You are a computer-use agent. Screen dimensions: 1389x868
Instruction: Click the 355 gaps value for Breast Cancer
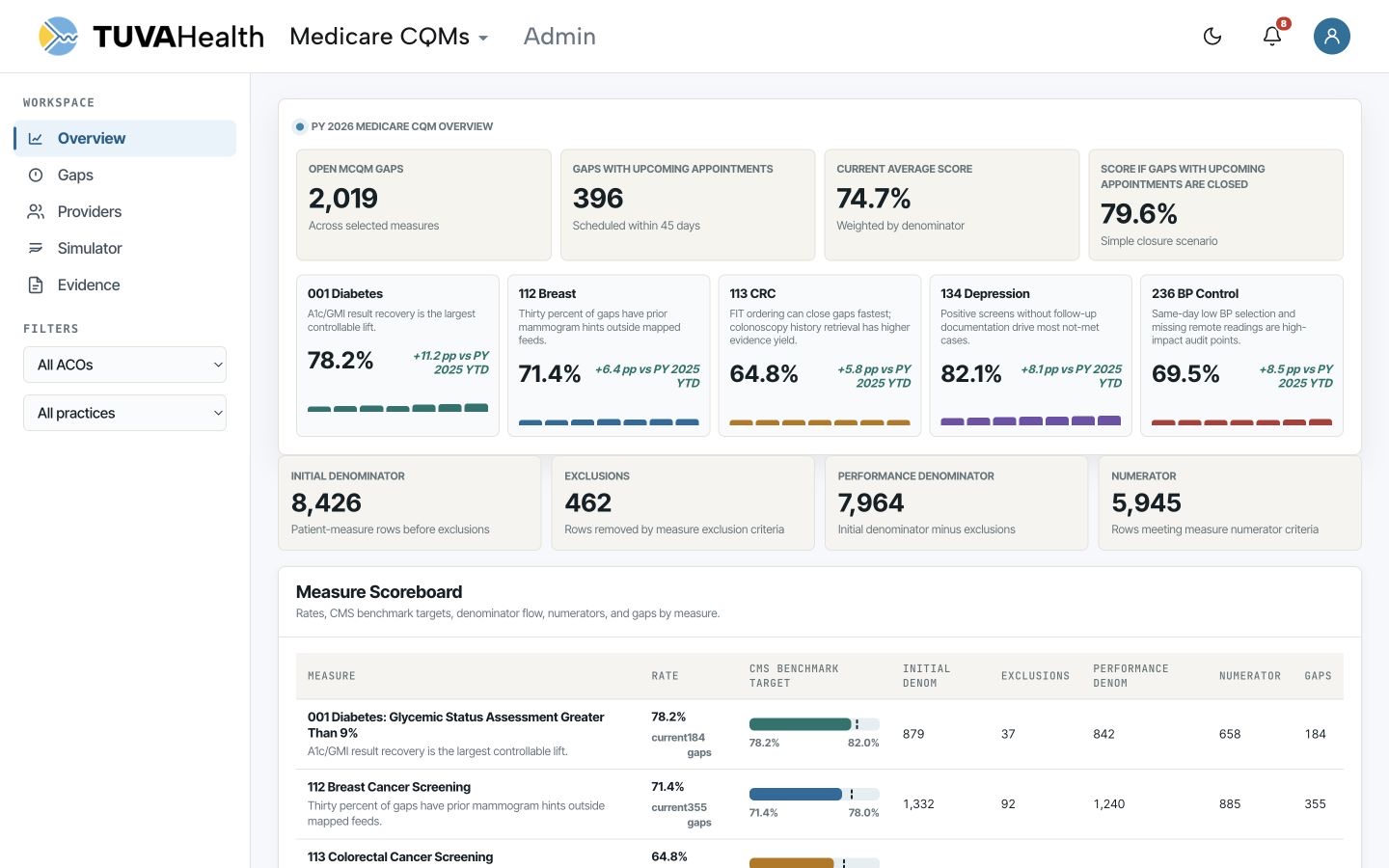[1315, 803]
